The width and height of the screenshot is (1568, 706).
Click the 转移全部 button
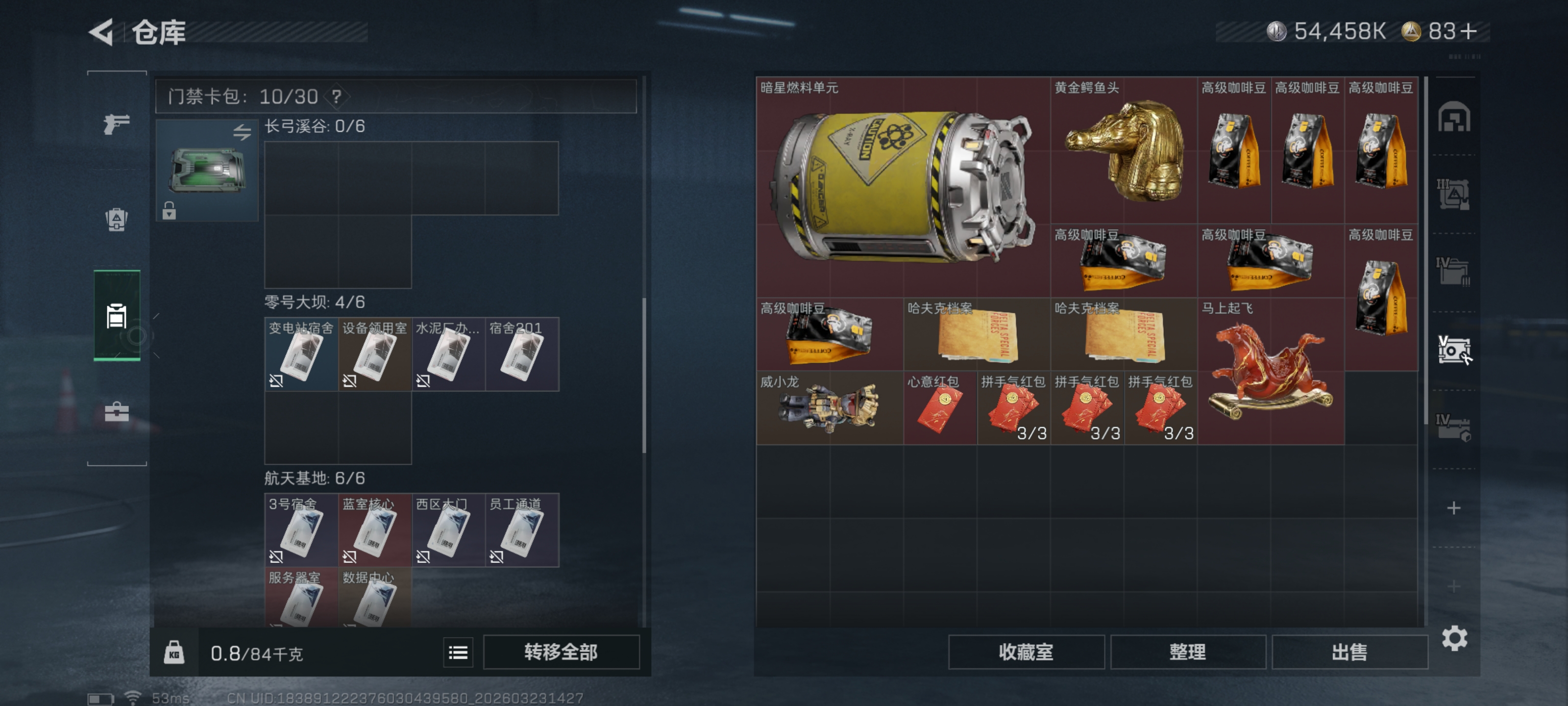(561, 653)
